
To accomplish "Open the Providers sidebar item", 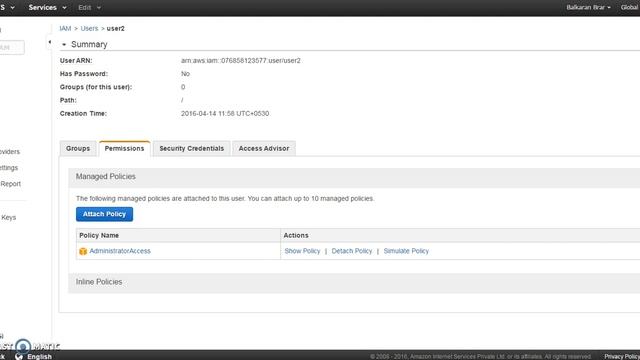I will click(x=10, y=152).
